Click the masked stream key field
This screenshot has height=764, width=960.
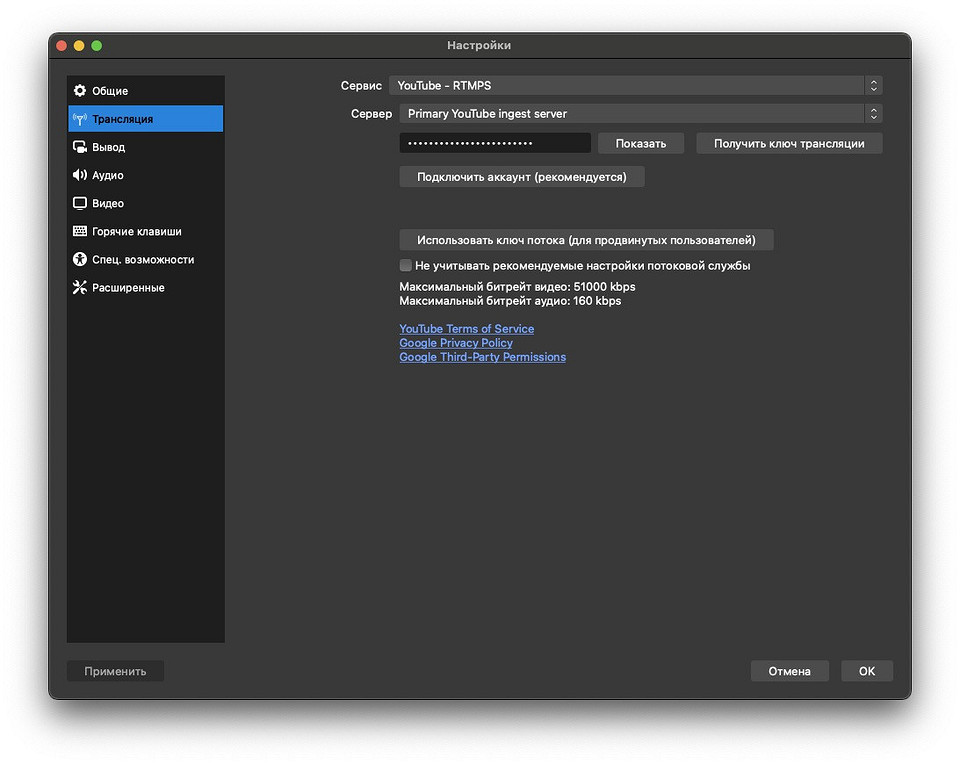495,144
